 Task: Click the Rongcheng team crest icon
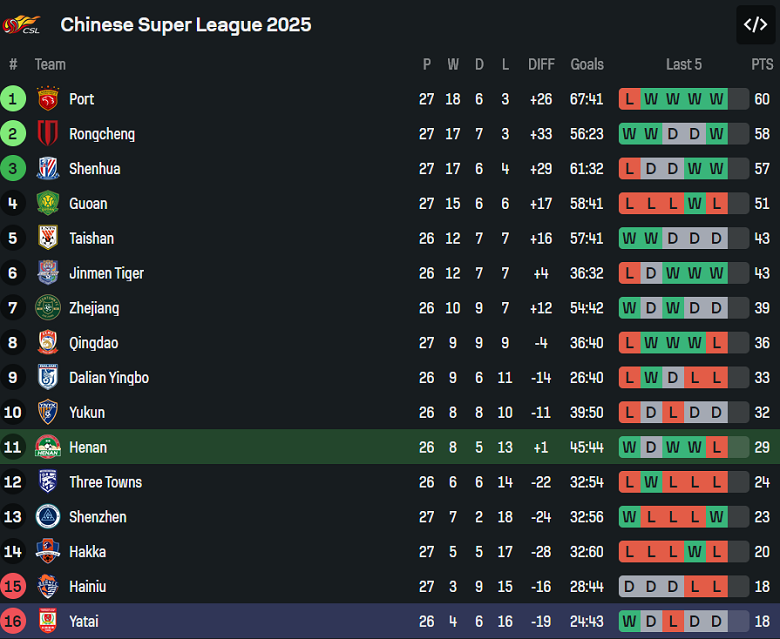point(48,134)
